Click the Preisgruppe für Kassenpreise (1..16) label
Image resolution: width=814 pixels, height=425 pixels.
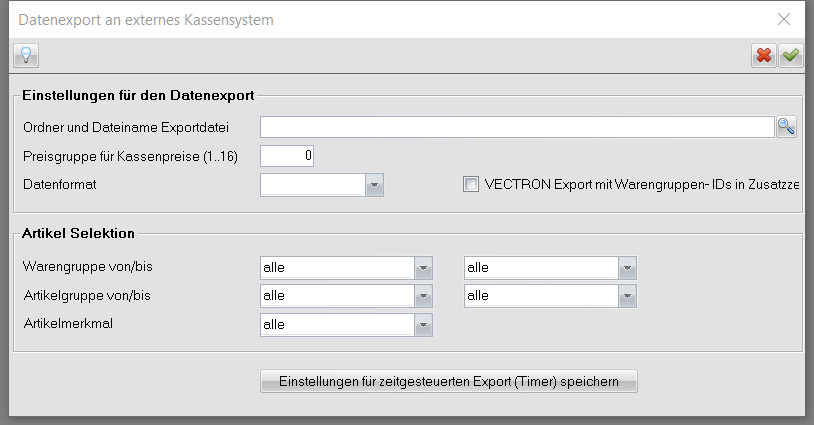[130, 156]
